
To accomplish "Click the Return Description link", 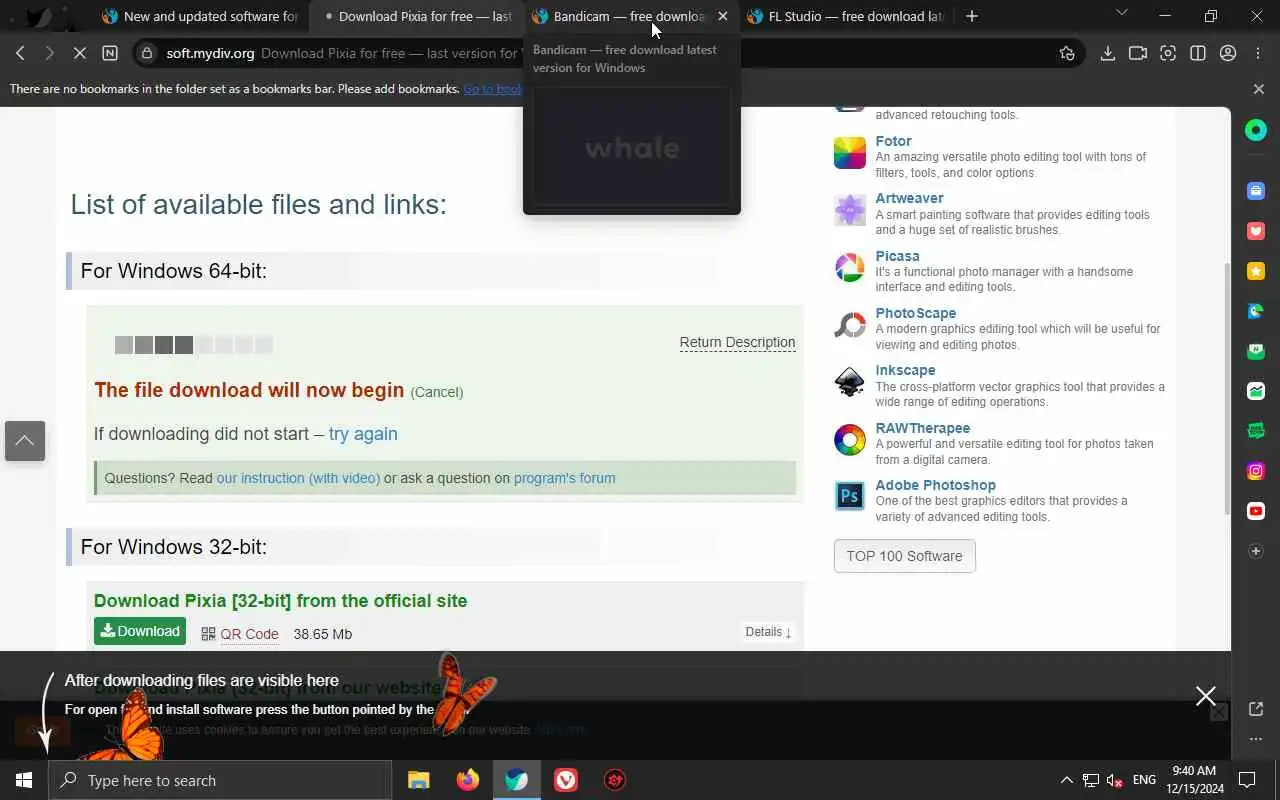I will click(737, 342).
